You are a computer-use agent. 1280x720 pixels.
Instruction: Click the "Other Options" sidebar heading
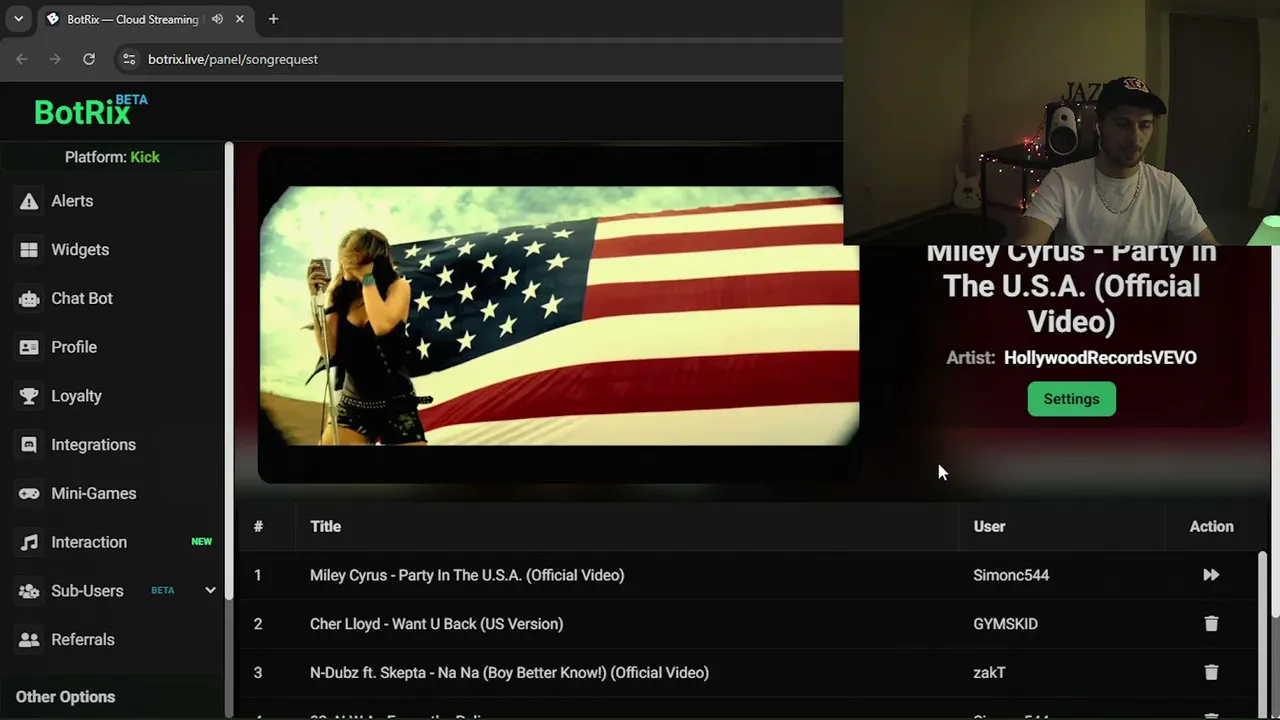(66, 697)
